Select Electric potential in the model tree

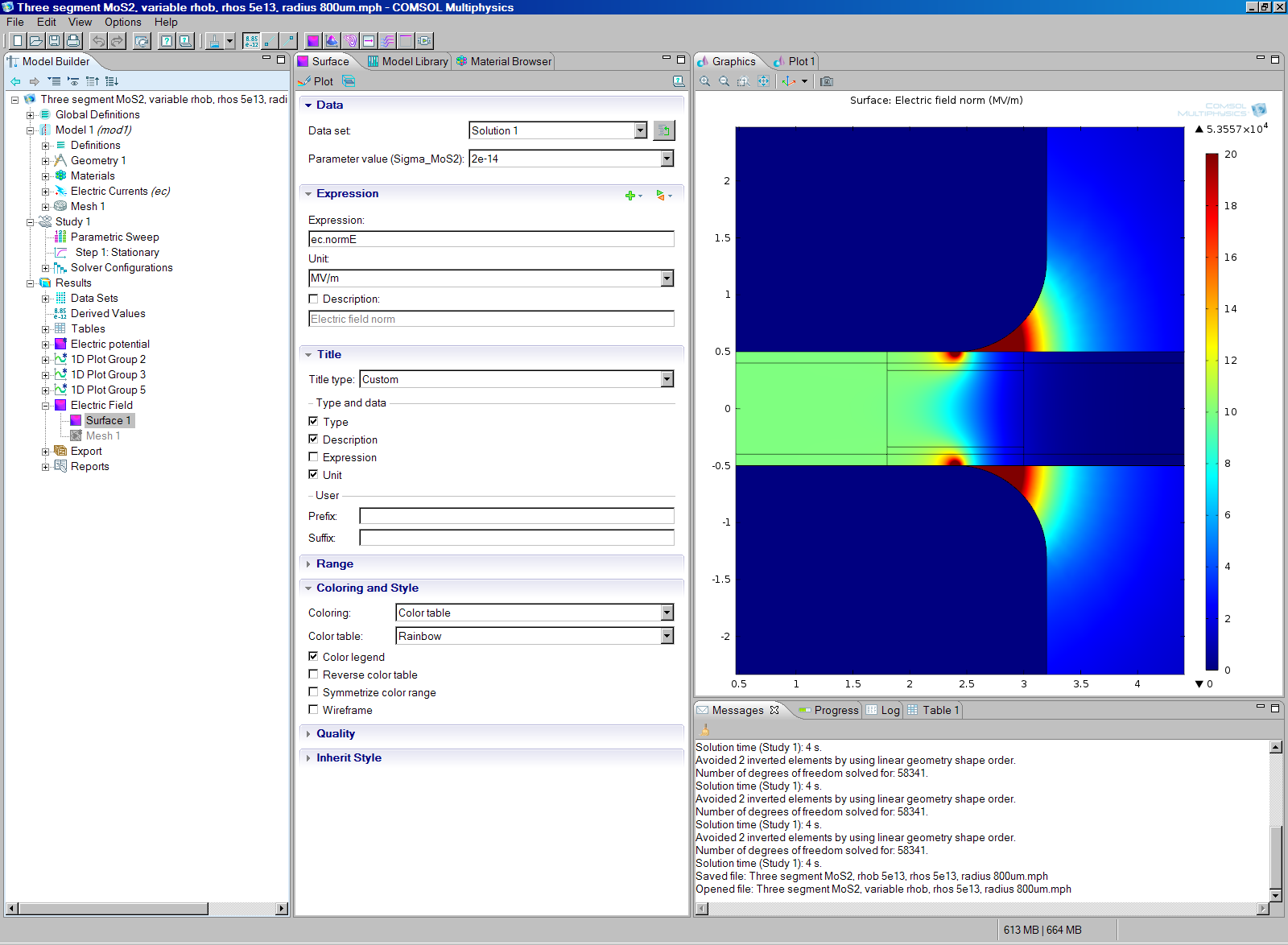point(109,345)
